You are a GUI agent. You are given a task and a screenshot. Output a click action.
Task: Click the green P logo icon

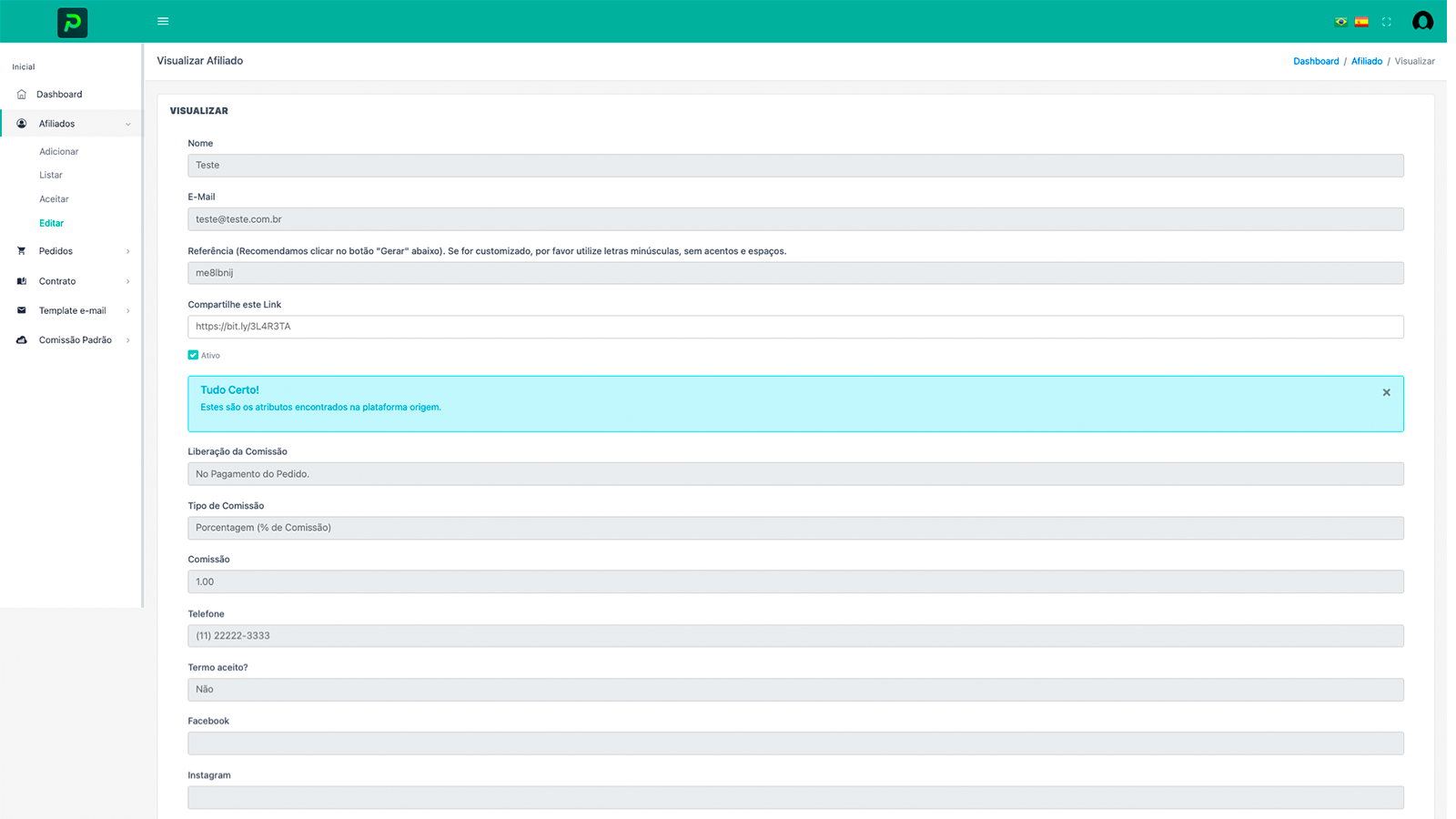tap(72, 22)
